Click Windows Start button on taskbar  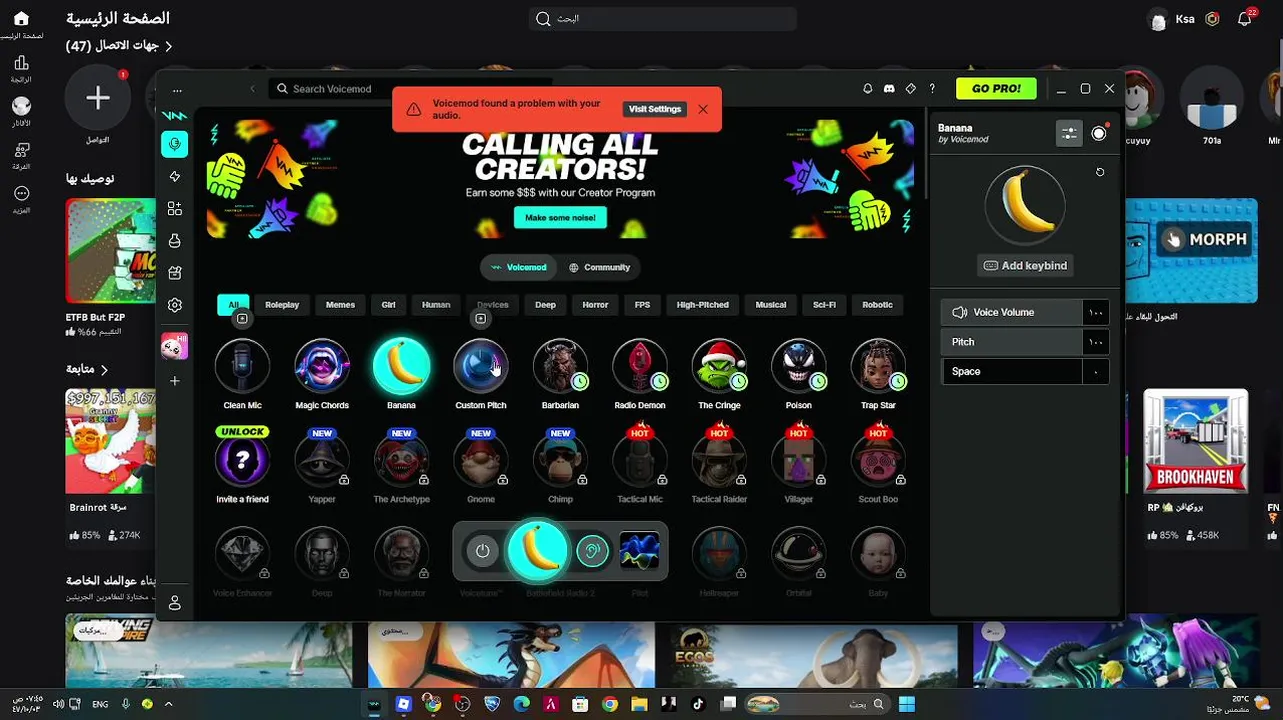tap(906, 704)
